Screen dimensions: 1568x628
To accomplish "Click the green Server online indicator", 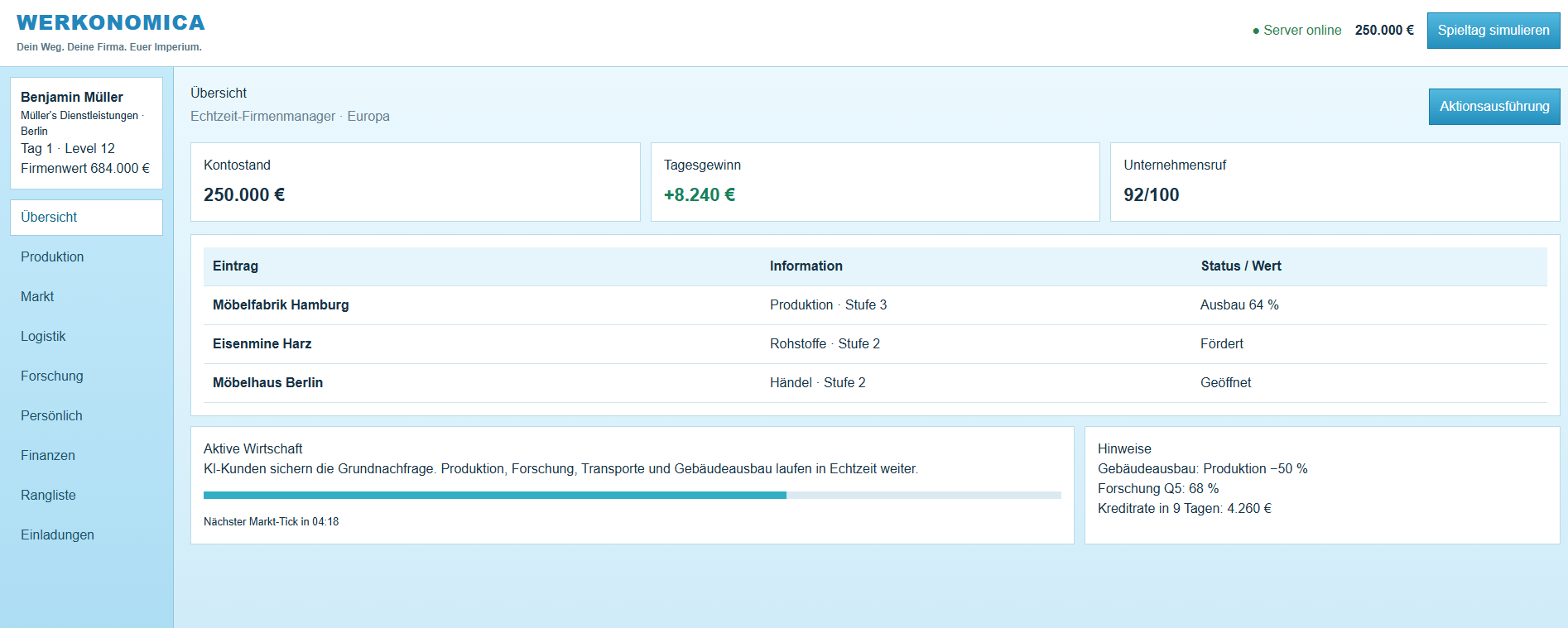I will click(x=1297, y=31).
